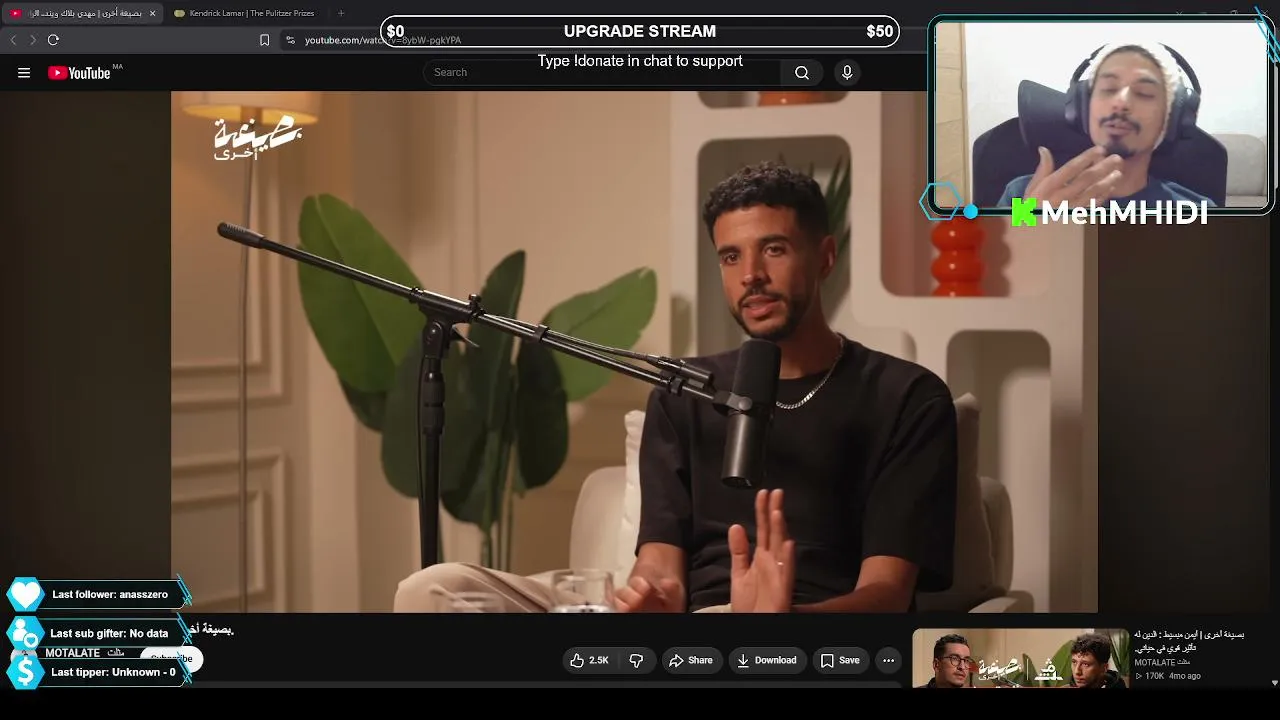This screenshot has width=1280, height=720.
Task: Save the video to a playlist
Action: click(840, 660)
